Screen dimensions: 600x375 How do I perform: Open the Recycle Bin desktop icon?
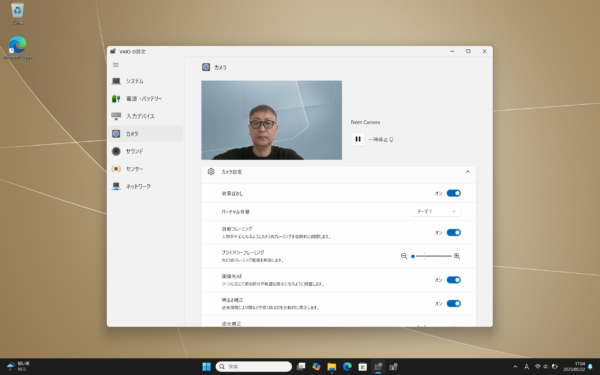point(17,14)
